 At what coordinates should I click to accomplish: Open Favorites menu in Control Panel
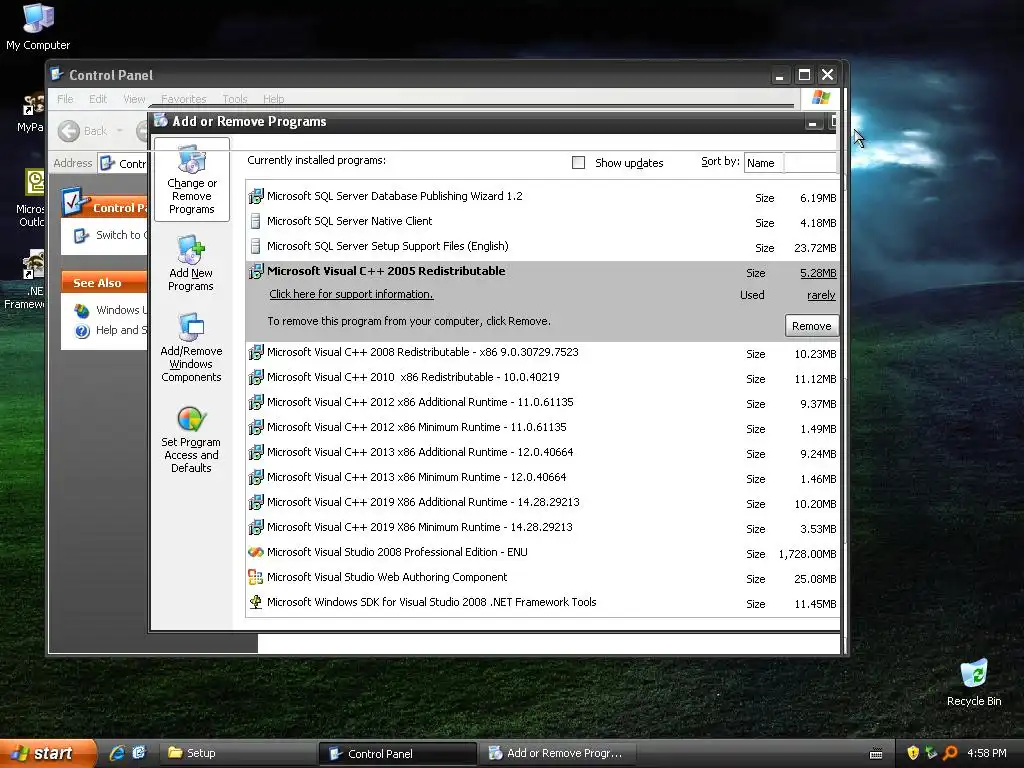click(x=184, y=99)
